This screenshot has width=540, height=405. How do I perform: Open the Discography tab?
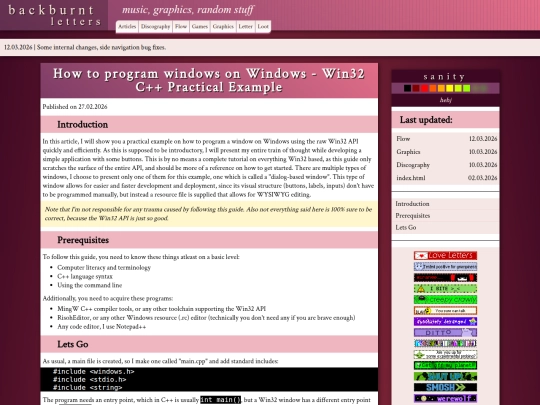[x=155, y=27]
